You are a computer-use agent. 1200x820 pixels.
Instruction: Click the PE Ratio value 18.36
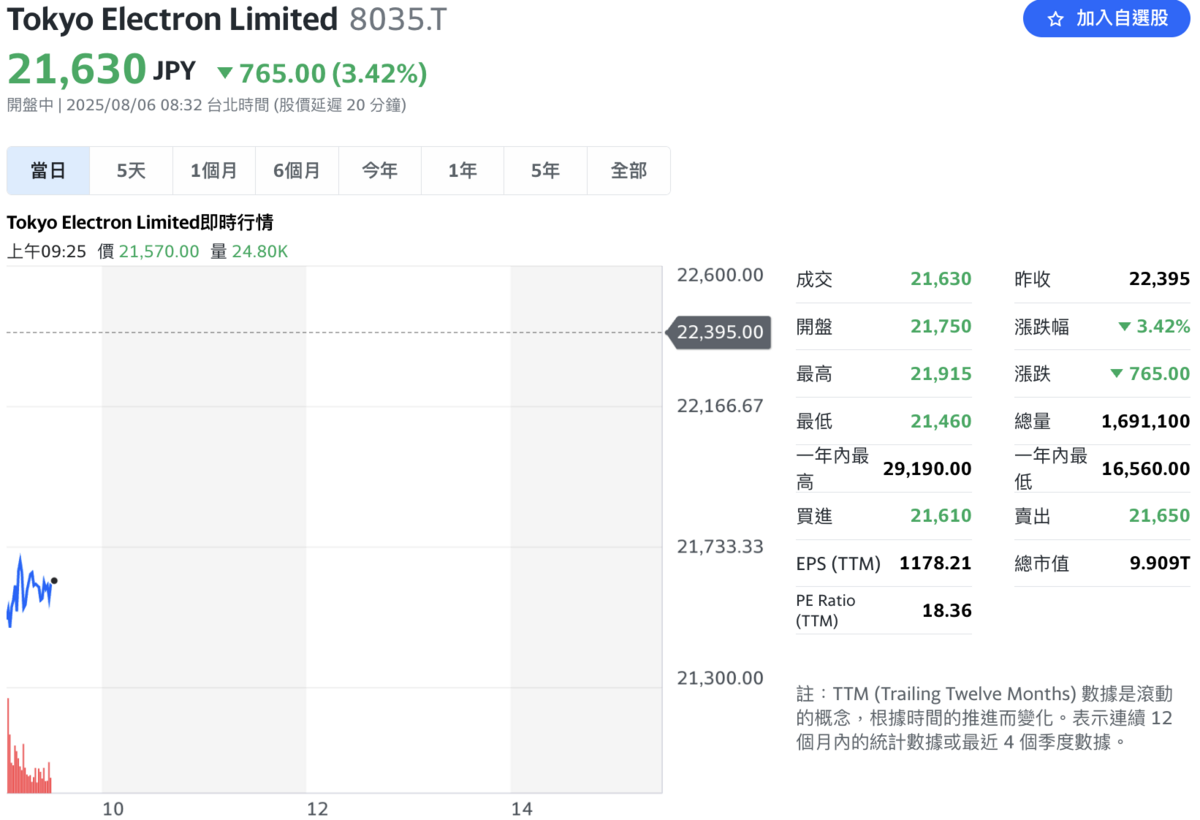947,610
